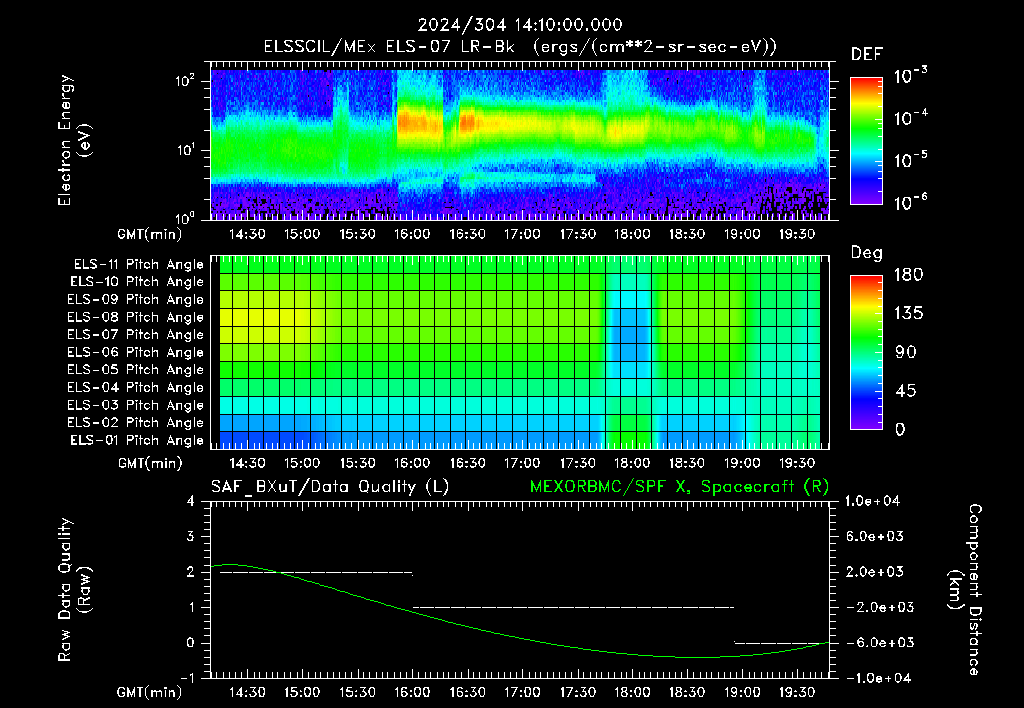Select the Deg label above the angle scale
The height and width of the screenshot is (708, 1024).
[x=867, y=253]
